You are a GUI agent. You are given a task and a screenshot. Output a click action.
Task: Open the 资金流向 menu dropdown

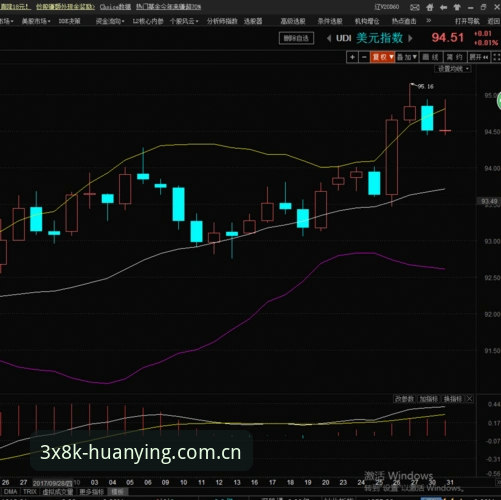pyautogui.click(x=110, y=21)
